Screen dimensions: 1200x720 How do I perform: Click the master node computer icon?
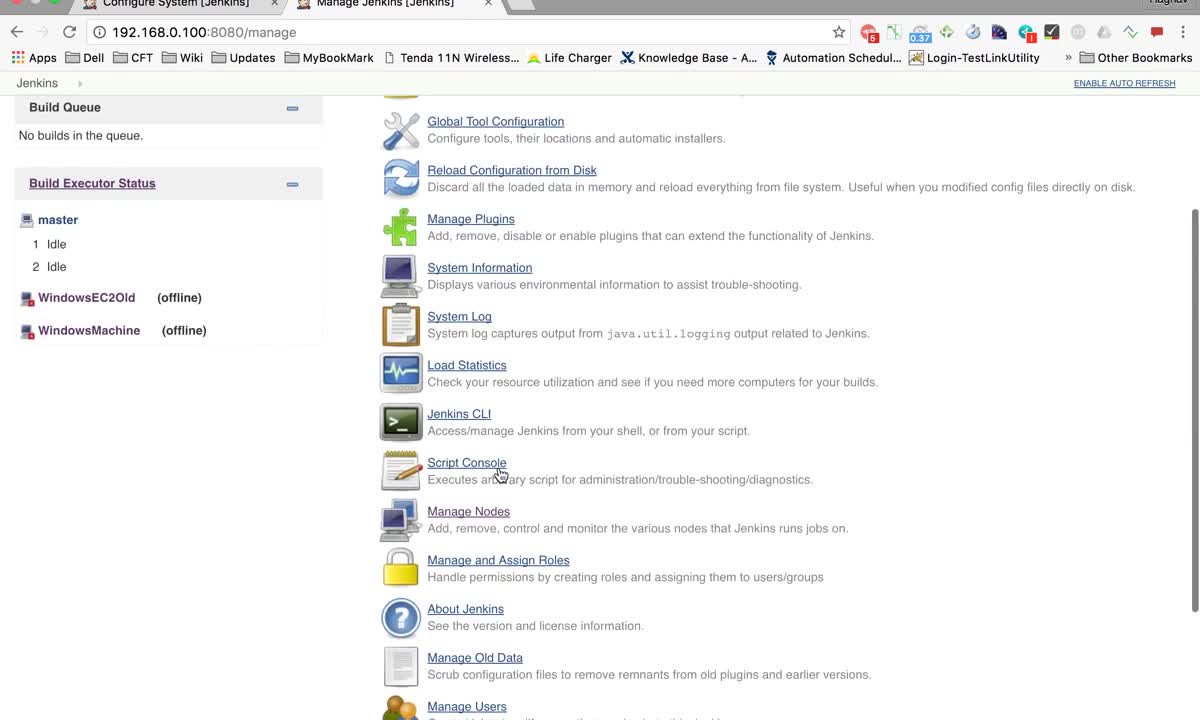coord(27,220)
